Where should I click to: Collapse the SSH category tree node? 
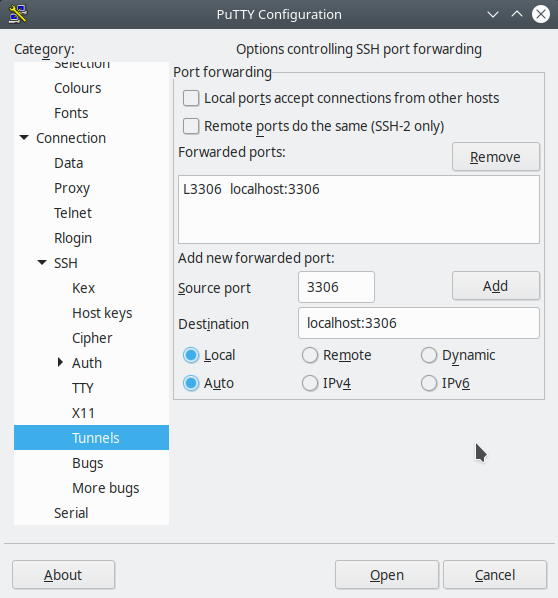(x=42, y=262)
